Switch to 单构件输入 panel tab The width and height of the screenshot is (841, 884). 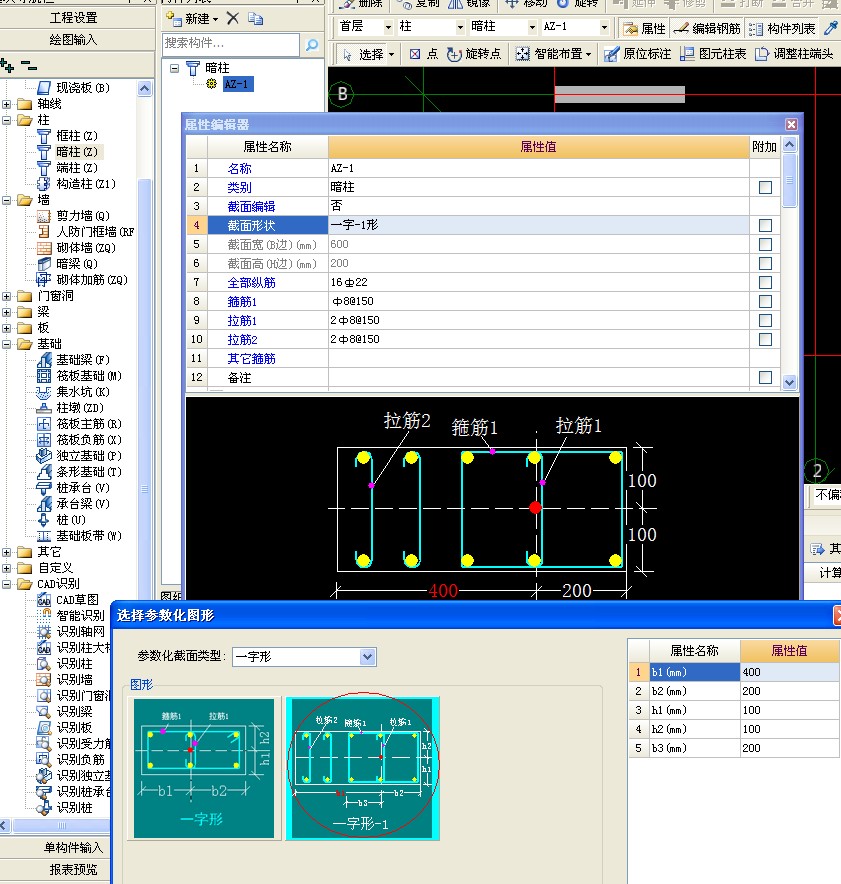(74, 847)
